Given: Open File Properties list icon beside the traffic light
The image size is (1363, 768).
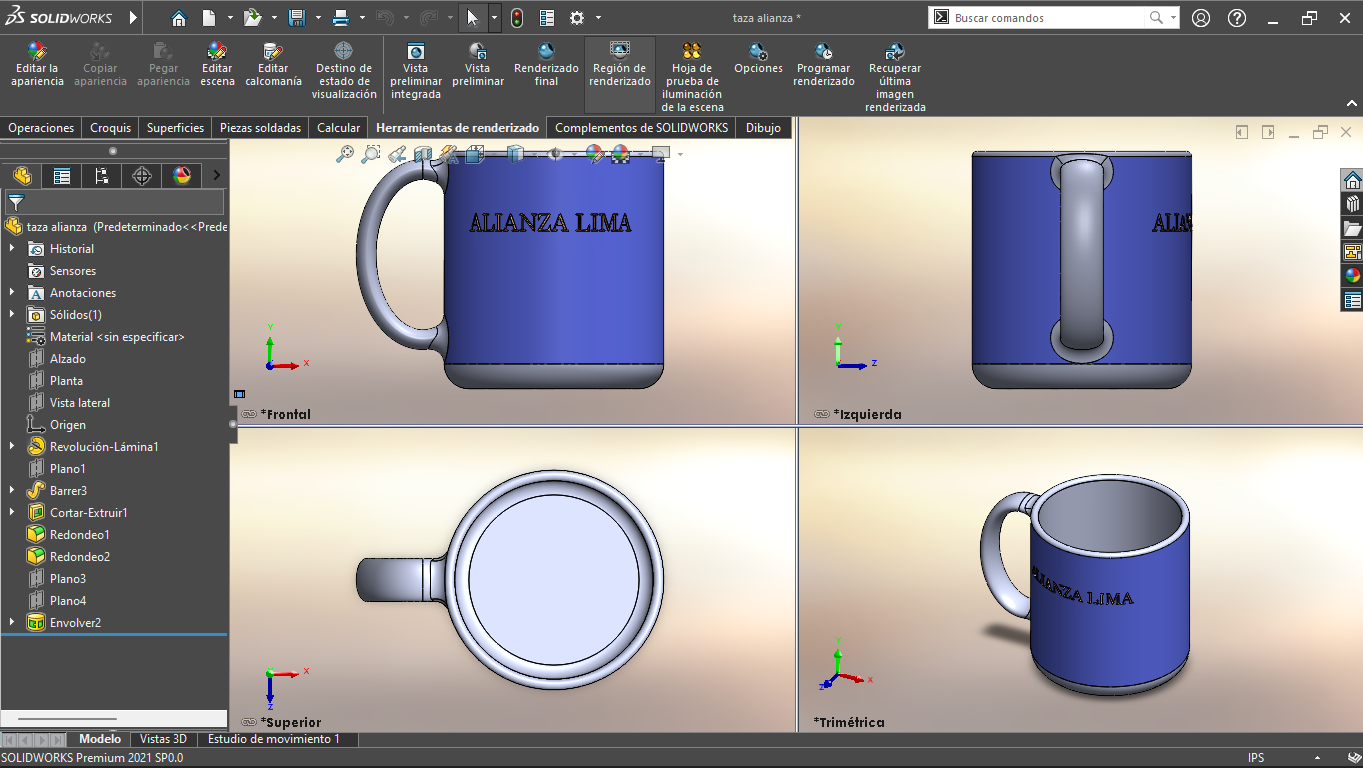Looking at the screenshot, I should [547, 18].
